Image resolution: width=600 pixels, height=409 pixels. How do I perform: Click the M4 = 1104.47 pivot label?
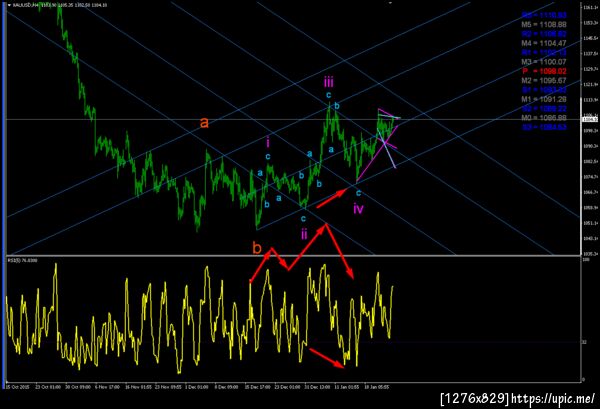coord(544,43)
